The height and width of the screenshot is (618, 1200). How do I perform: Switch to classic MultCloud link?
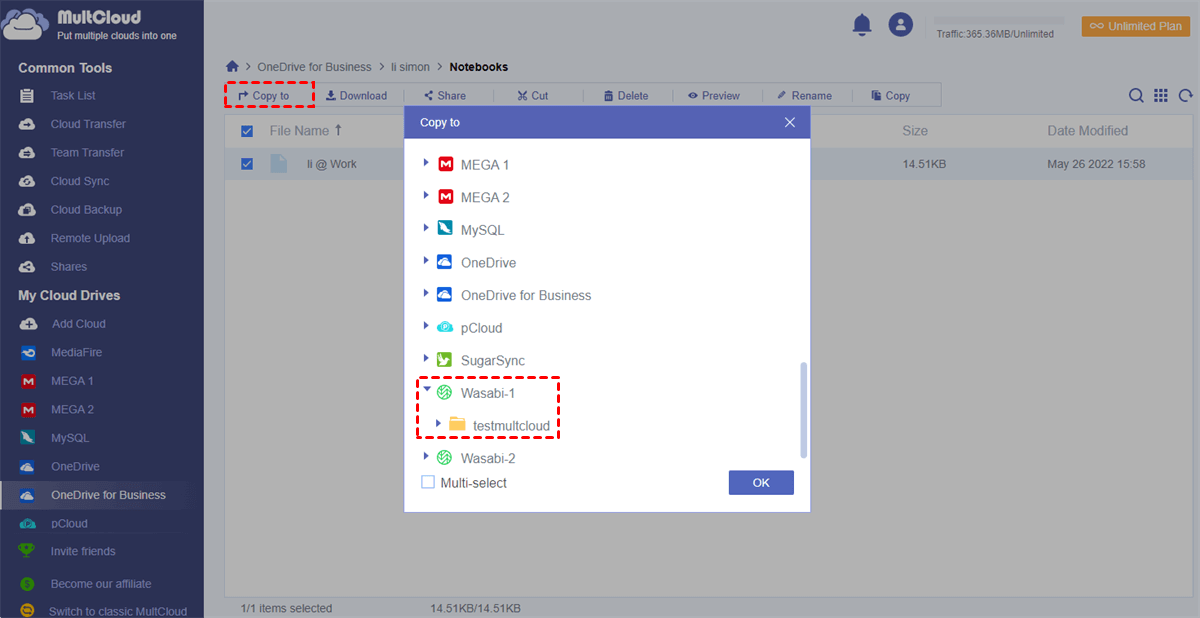click(117, 611)
